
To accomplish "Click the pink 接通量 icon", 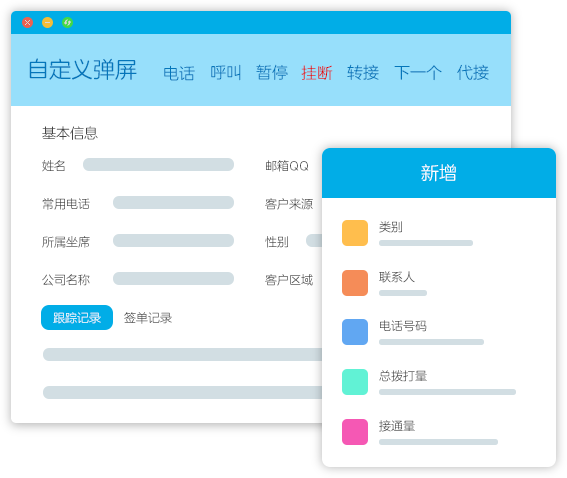I will tap(355, 432).
